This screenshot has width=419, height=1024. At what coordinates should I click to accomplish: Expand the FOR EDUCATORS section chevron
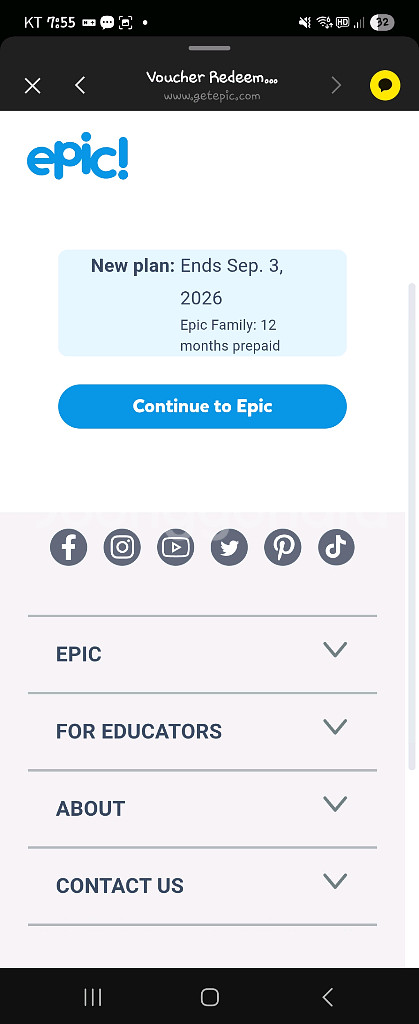click(x=335, y=727)
